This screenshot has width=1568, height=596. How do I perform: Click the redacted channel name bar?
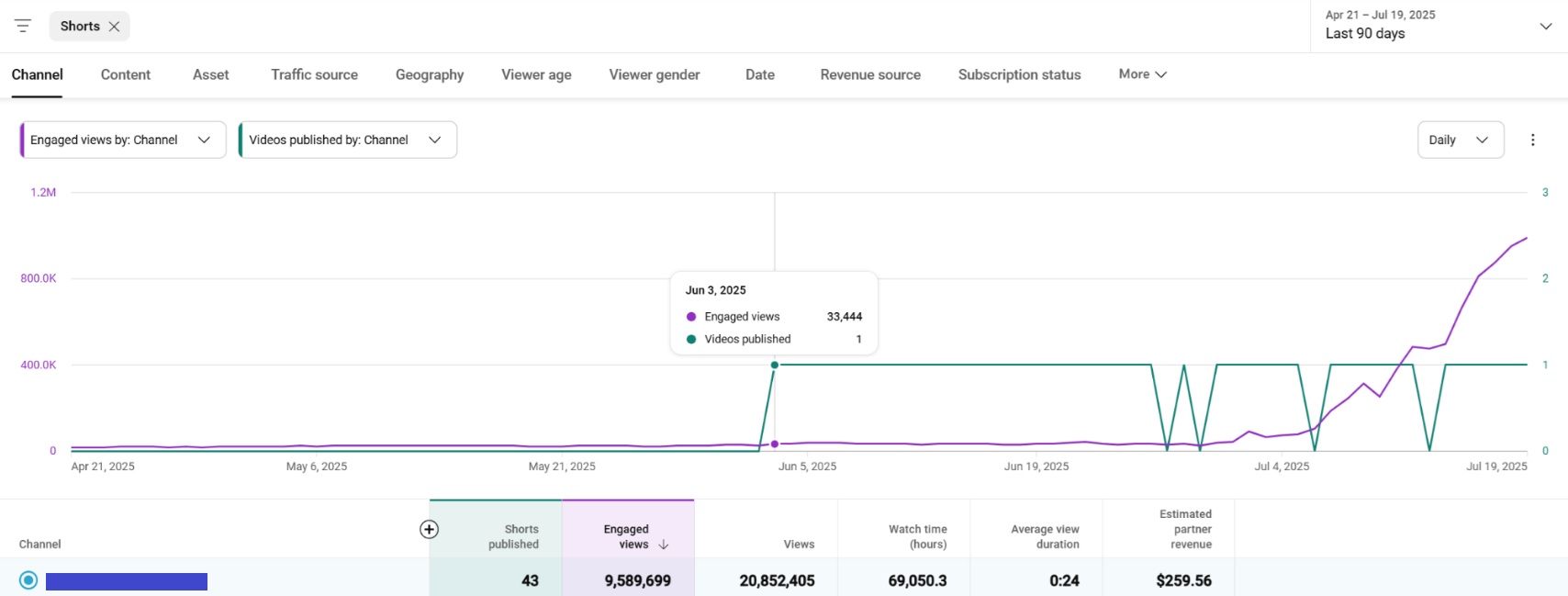click(127, 581)
